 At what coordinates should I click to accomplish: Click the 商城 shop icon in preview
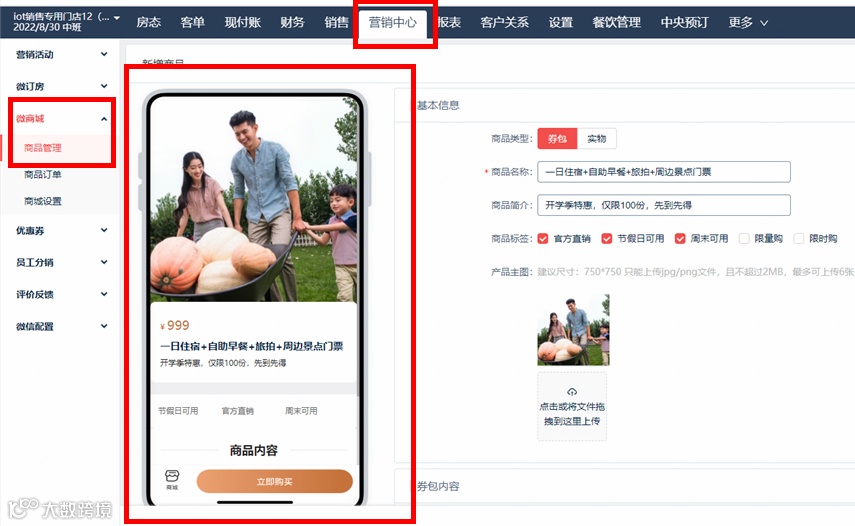point(172,479)
